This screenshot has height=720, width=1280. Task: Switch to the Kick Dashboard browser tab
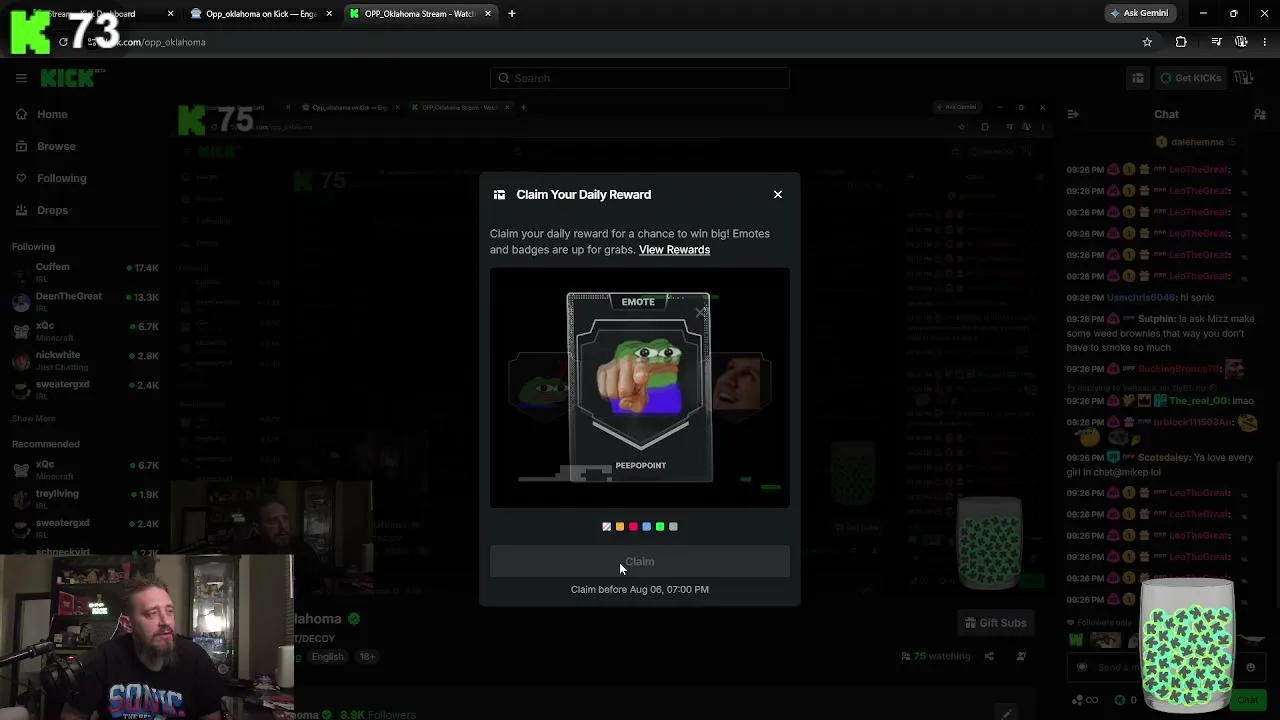click(95, 14)
